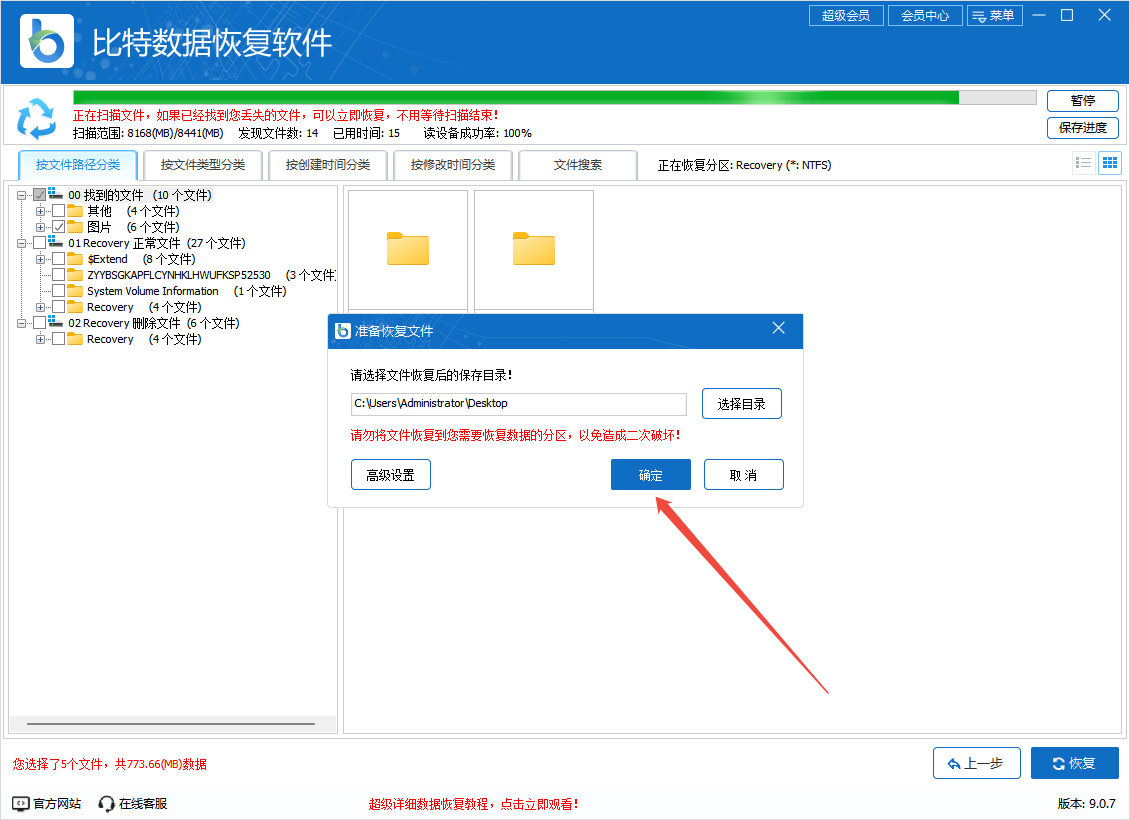The width and height of the screenshot is (1130, 820).
Task: Click drive icon beside 00 找到的文件
Action: point(55,194)
